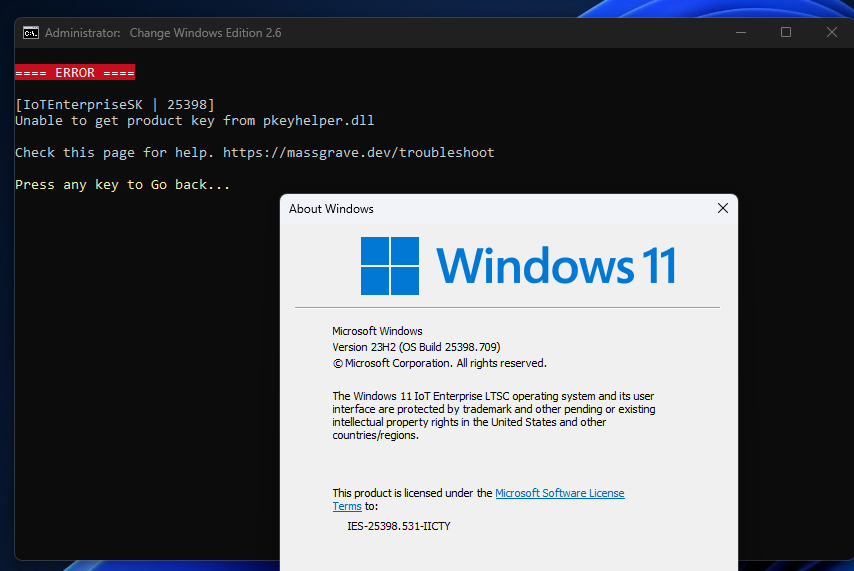Screen dimensions: 854x571
Task: Click 'This product is licensed under the' text
Action: [x=412, y=493]
